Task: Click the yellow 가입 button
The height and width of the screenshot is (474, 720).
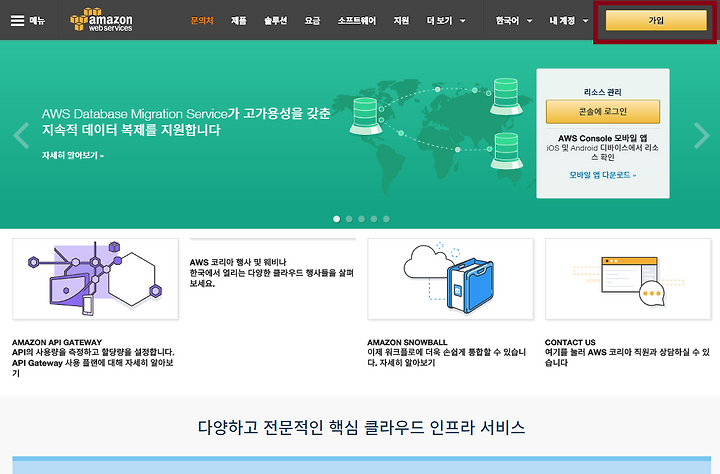Action: point(656,21)
